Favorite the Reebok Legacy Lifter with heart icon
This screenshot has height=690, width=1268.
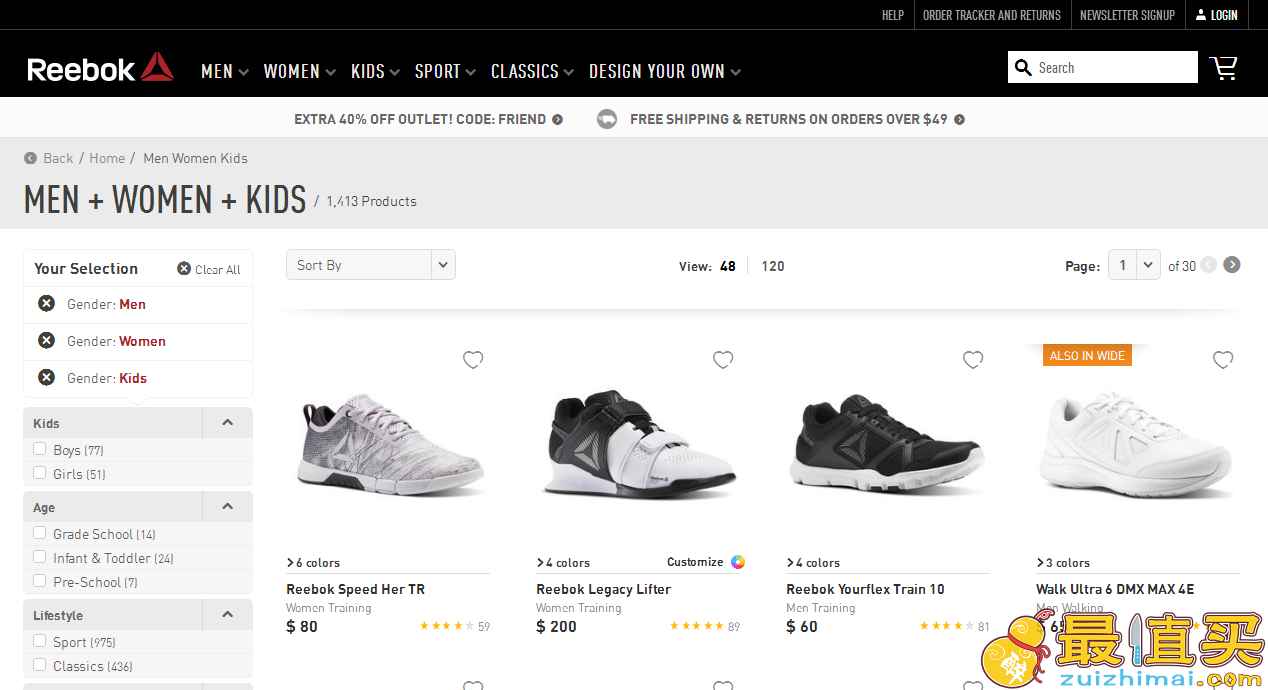coord(723,360)
